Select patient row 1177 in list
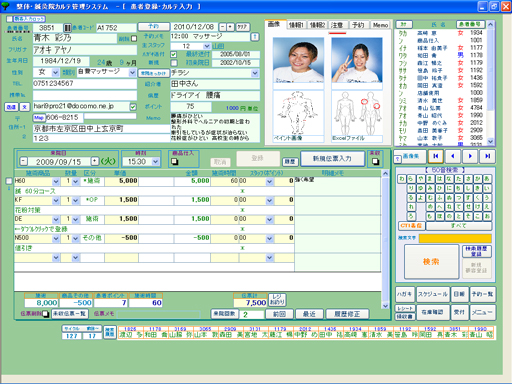The width and height of the screenshot is (512, 384). pyautogui.click(x=441, y=48)
